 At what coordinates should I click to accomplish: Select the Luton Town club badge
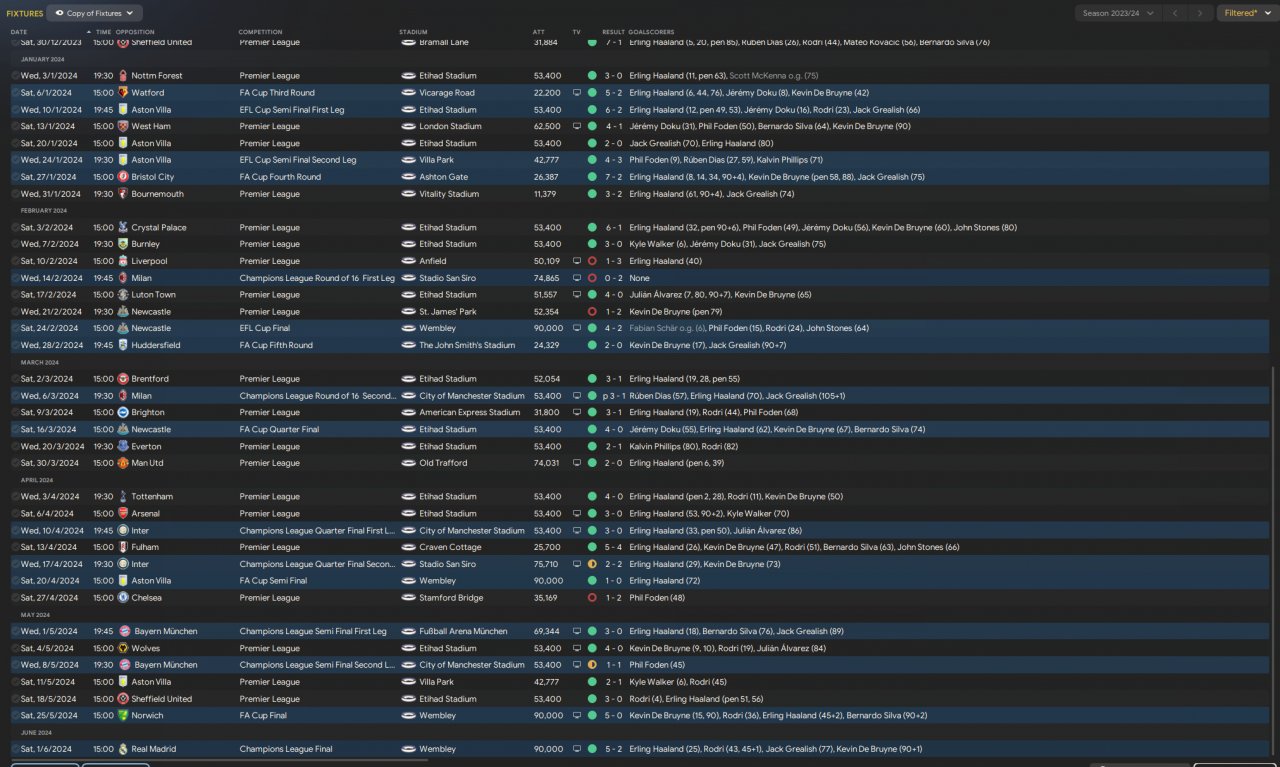(x=123, y=295)
